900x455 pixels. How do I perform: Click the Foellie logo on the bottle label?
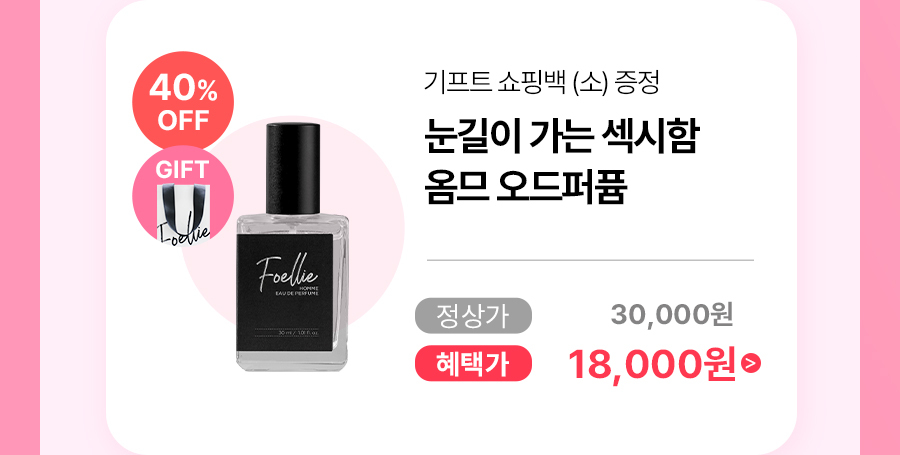[287, 271]
